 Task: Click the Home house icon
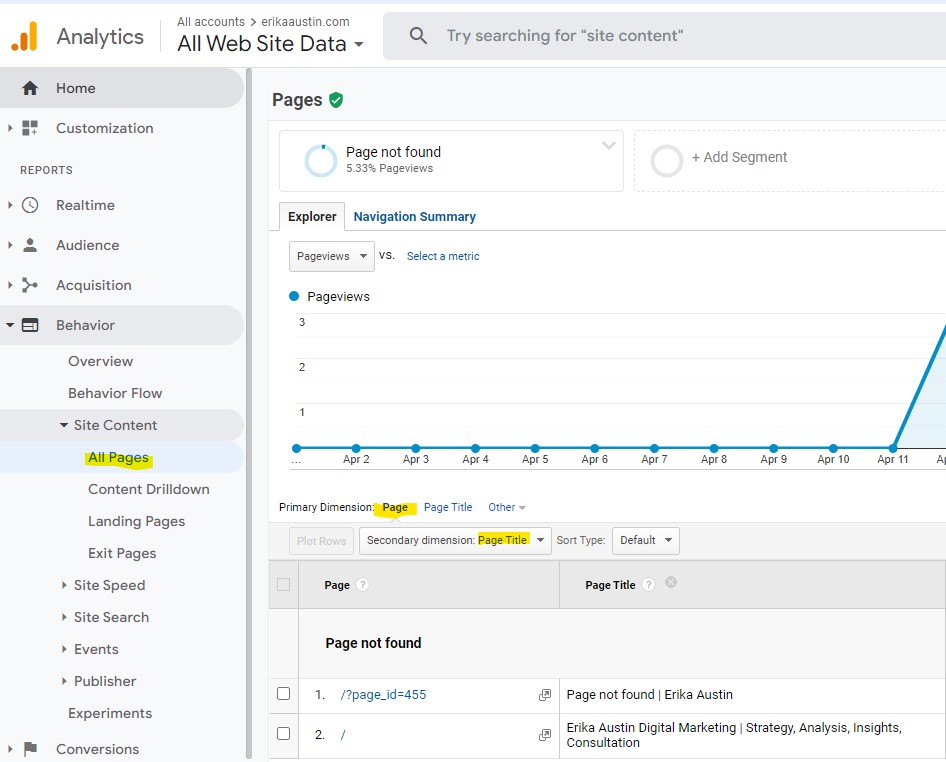click(30, 88)
